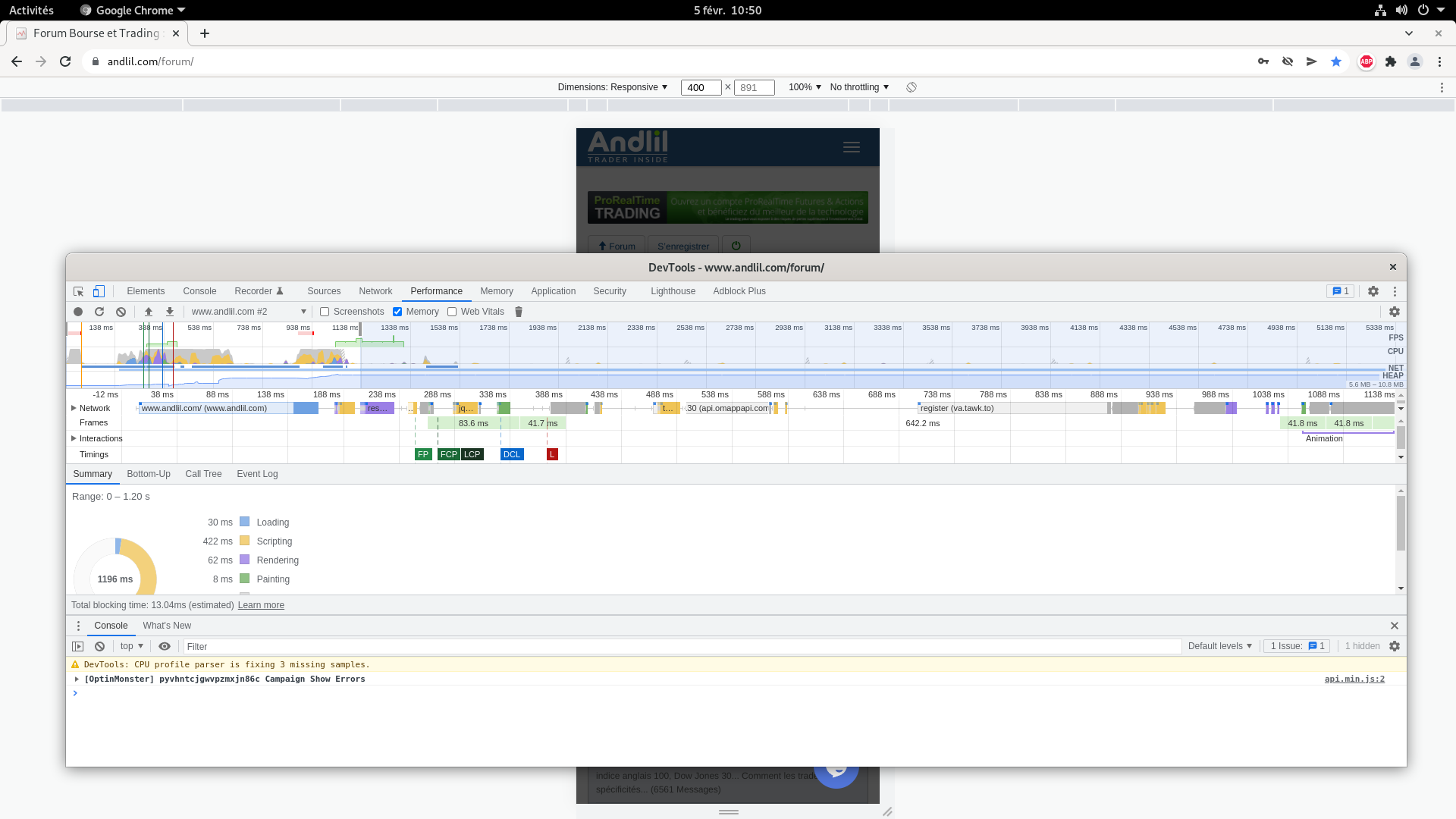Expand the Network track
The width and height of the screenshot is (1456, 819).
[x=74, y=408]
